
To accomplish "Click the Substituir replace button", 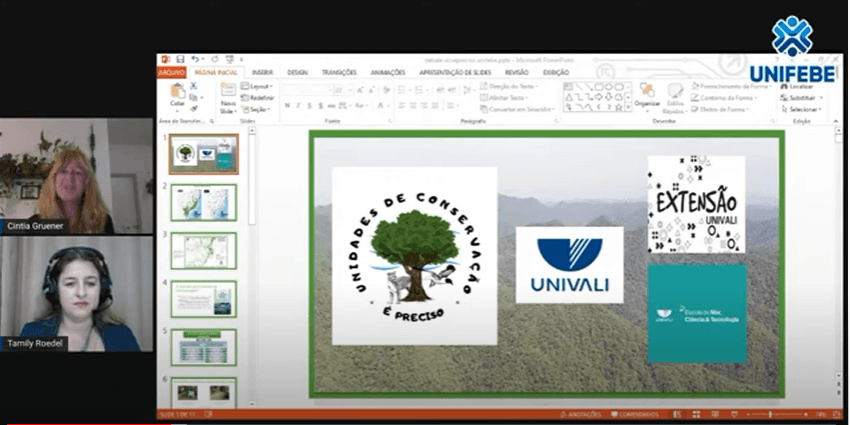I will [802, 98].
